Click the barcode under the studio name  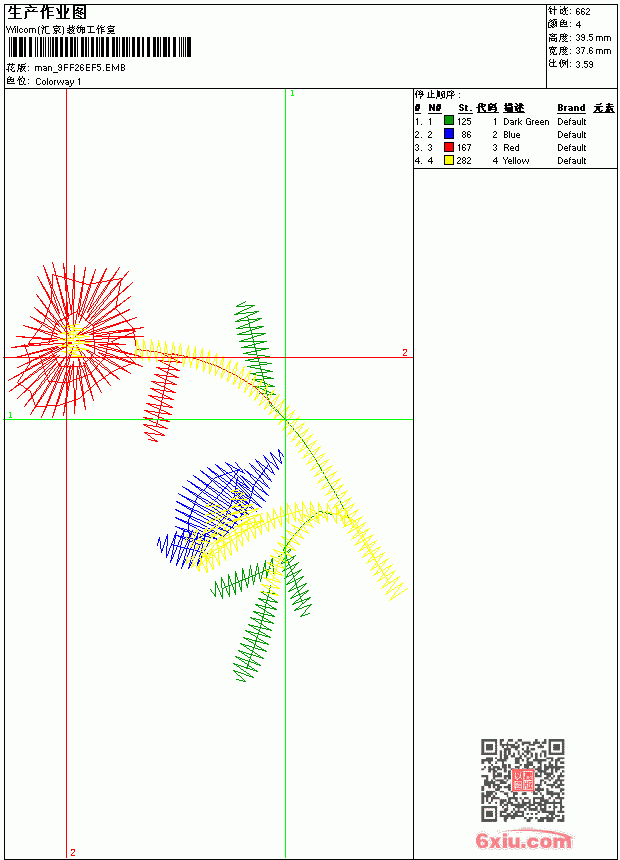point(99,47)
